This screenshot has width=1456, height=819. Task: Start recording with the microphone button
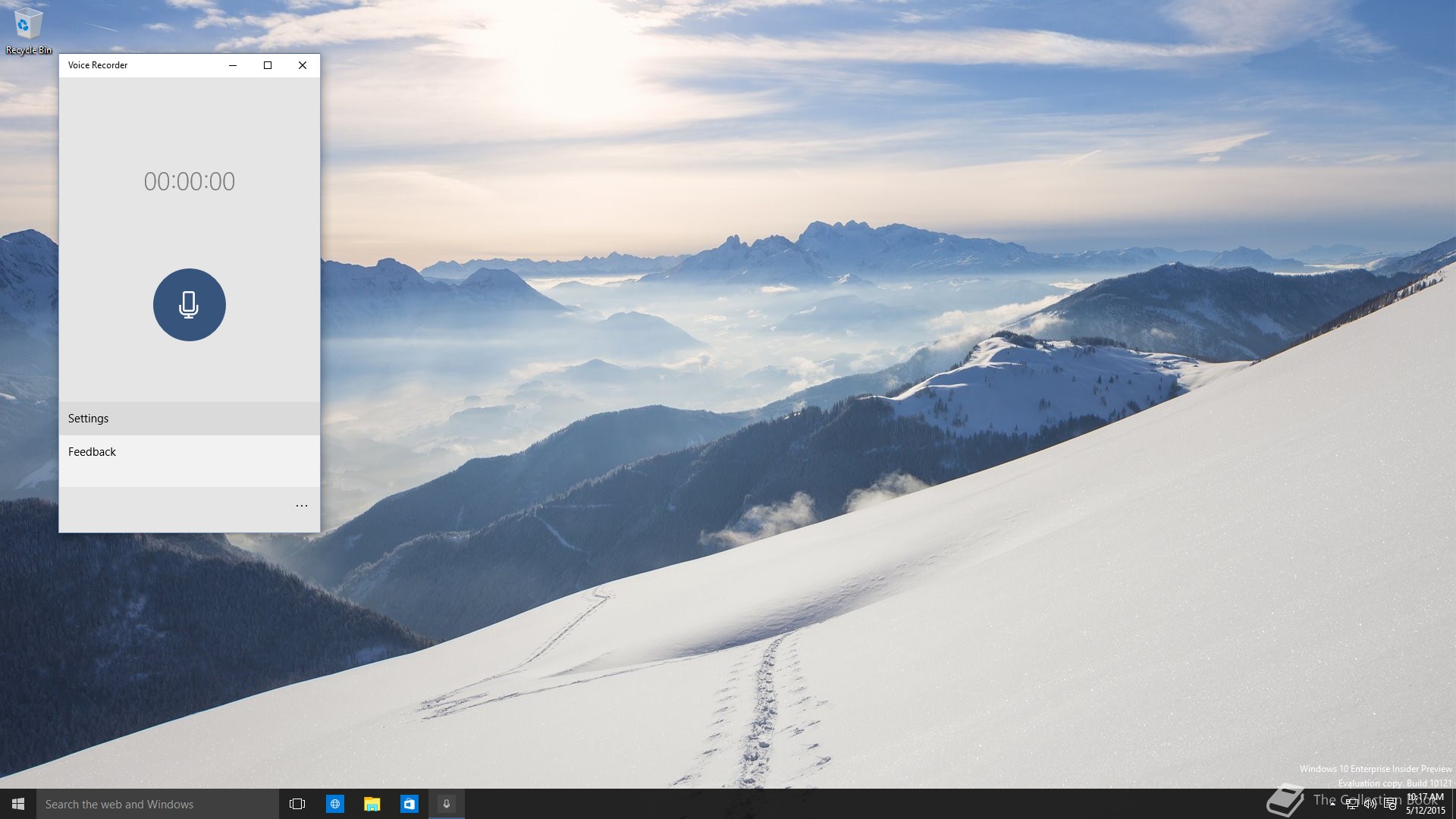[x=189, y=305]
